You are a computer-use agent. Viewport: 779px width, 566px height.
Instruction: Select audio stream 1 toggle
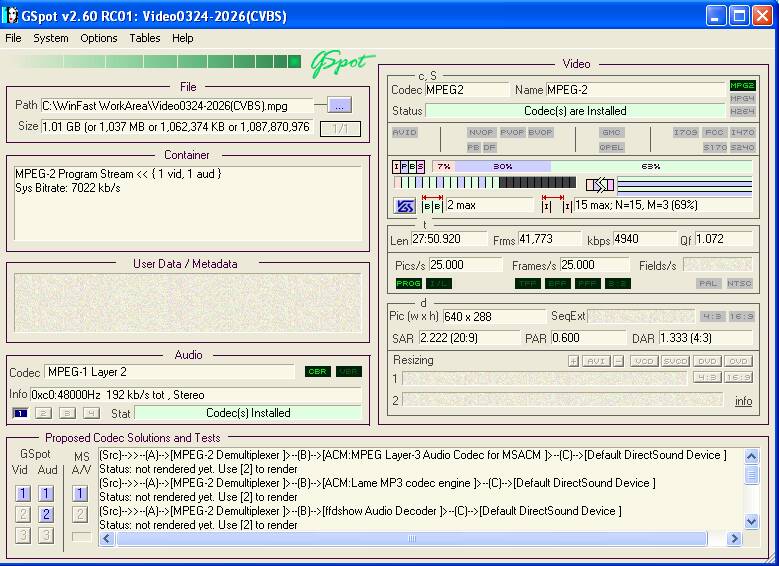[20, 413]
